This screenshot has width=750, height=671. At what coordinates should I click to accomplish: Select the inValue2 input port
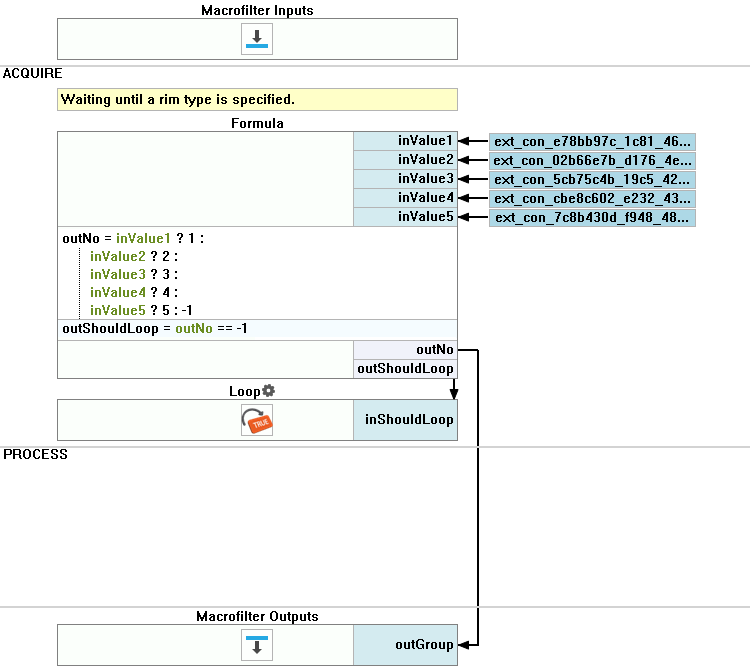405,160
